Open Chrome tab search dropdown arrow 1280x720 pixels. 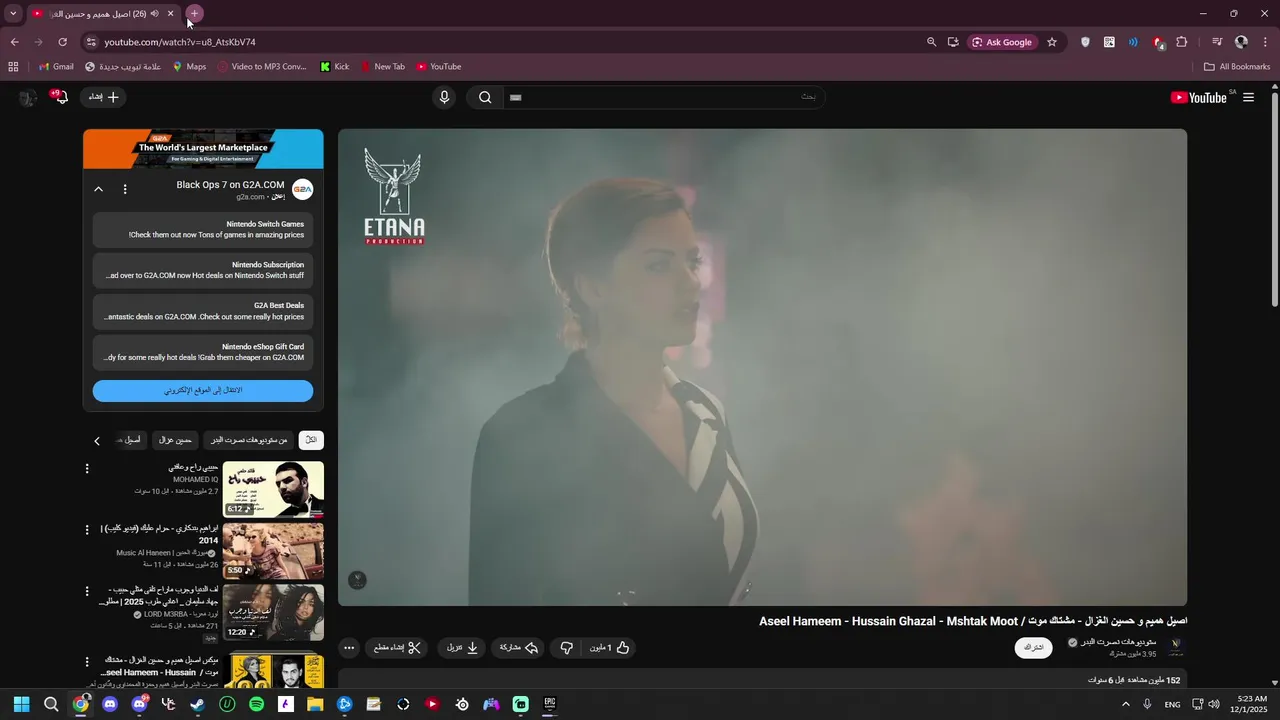[13, 13]
